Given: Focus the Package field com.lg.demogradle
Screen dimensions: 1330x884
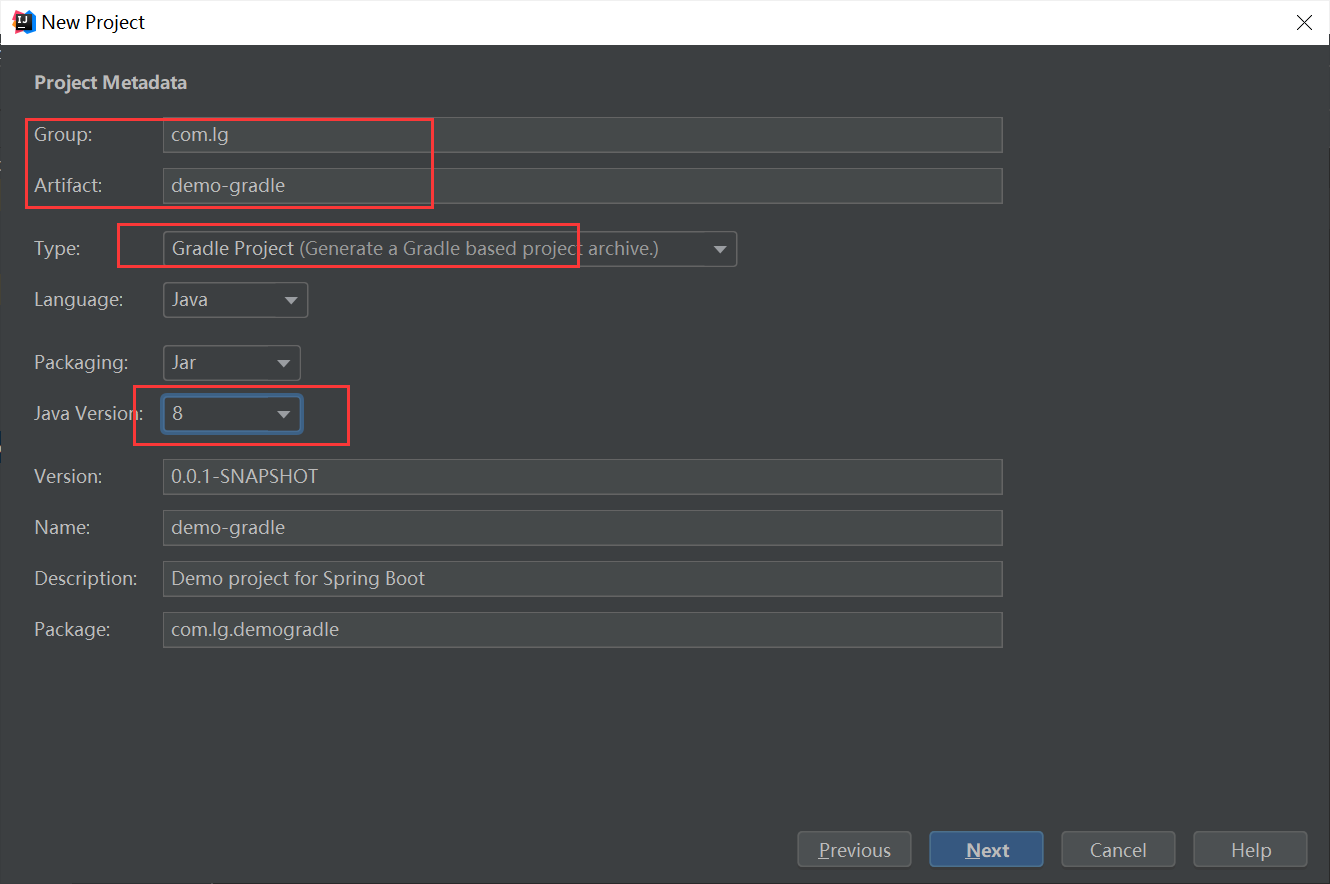Looking at the screenshot, I should click(582, 630).
